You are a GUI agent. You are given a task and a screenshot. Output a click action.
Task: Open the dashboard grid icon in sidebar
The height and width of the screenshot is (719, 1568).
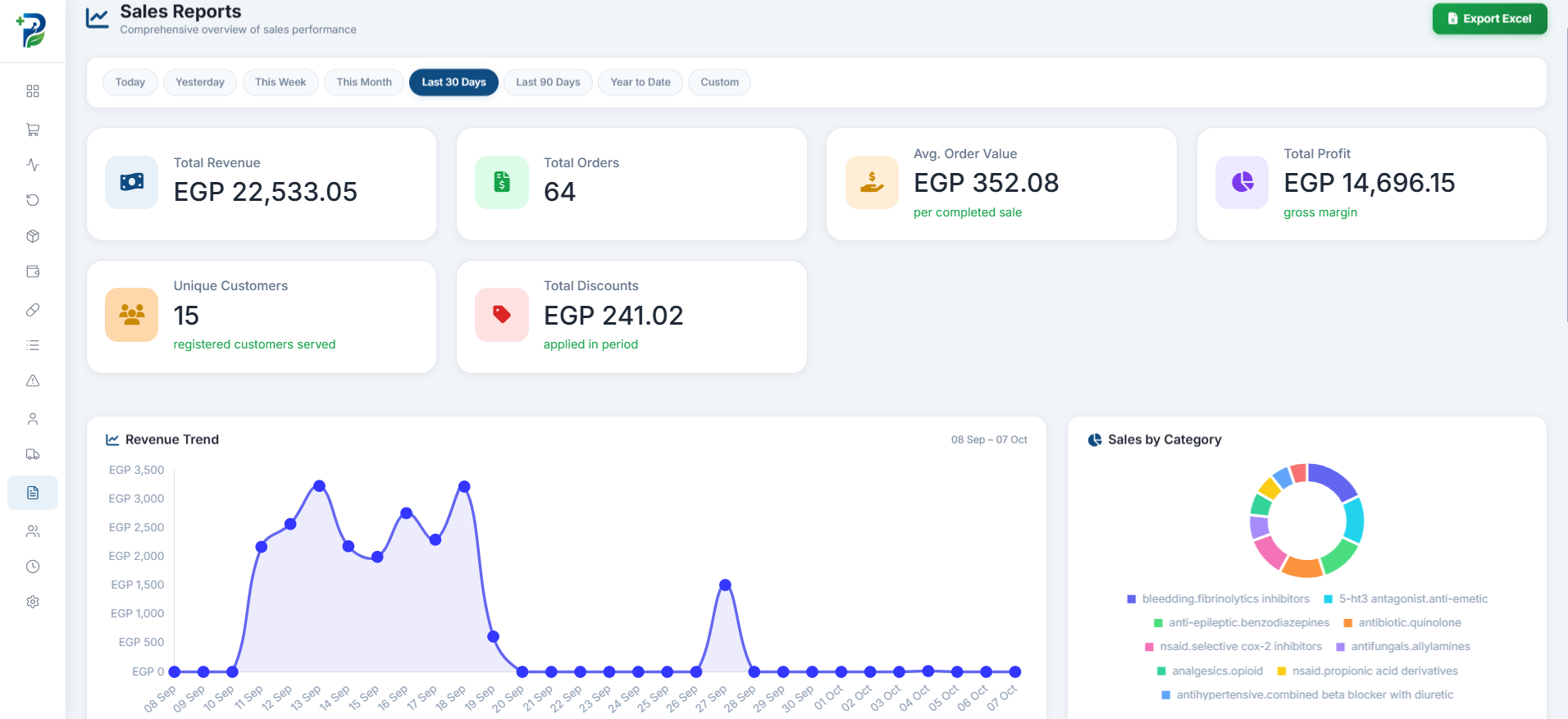[x=33, y=91]
